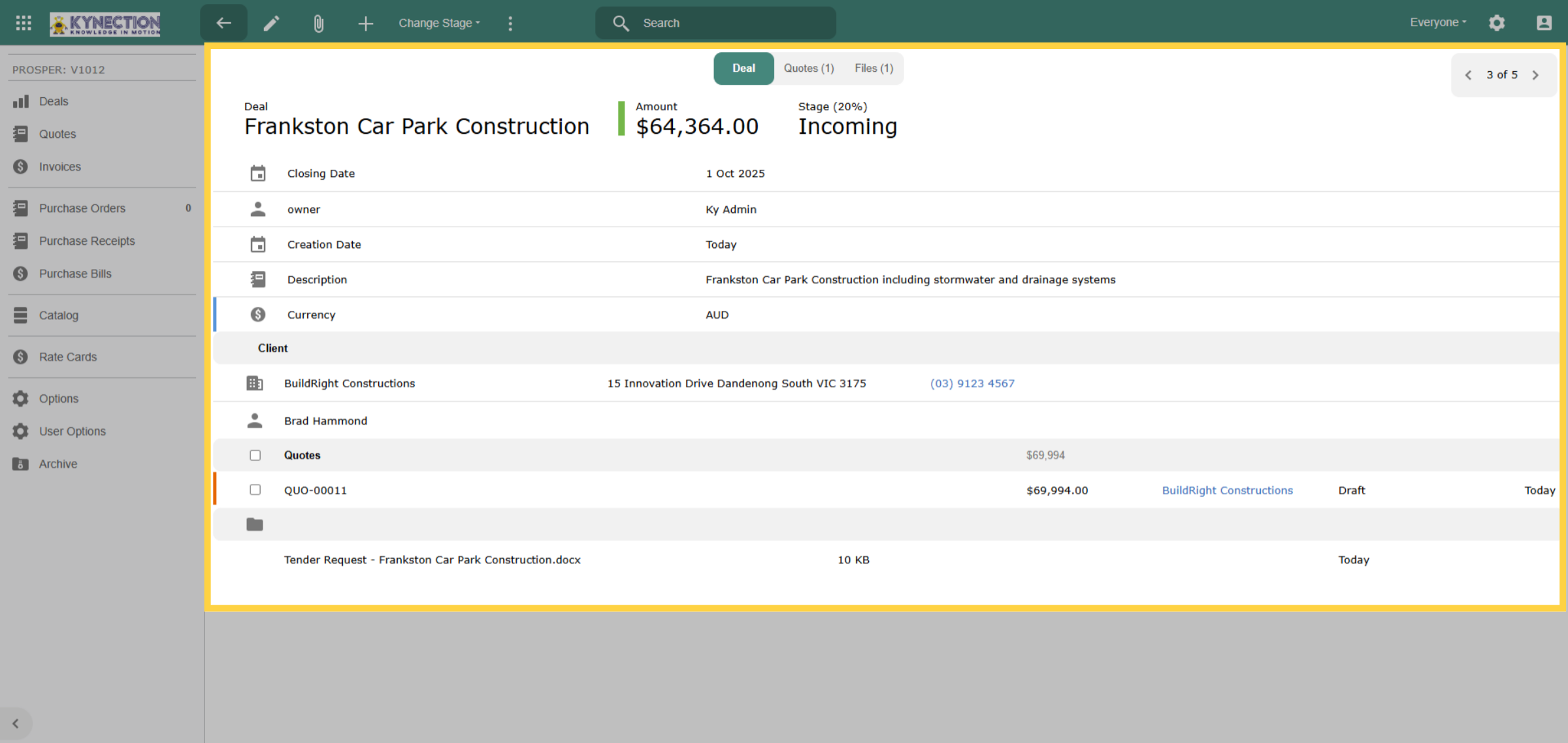Click the (03) 9123 4567 phone link
This screenshot has width=1568, height=743.
[x=972, y=383]
